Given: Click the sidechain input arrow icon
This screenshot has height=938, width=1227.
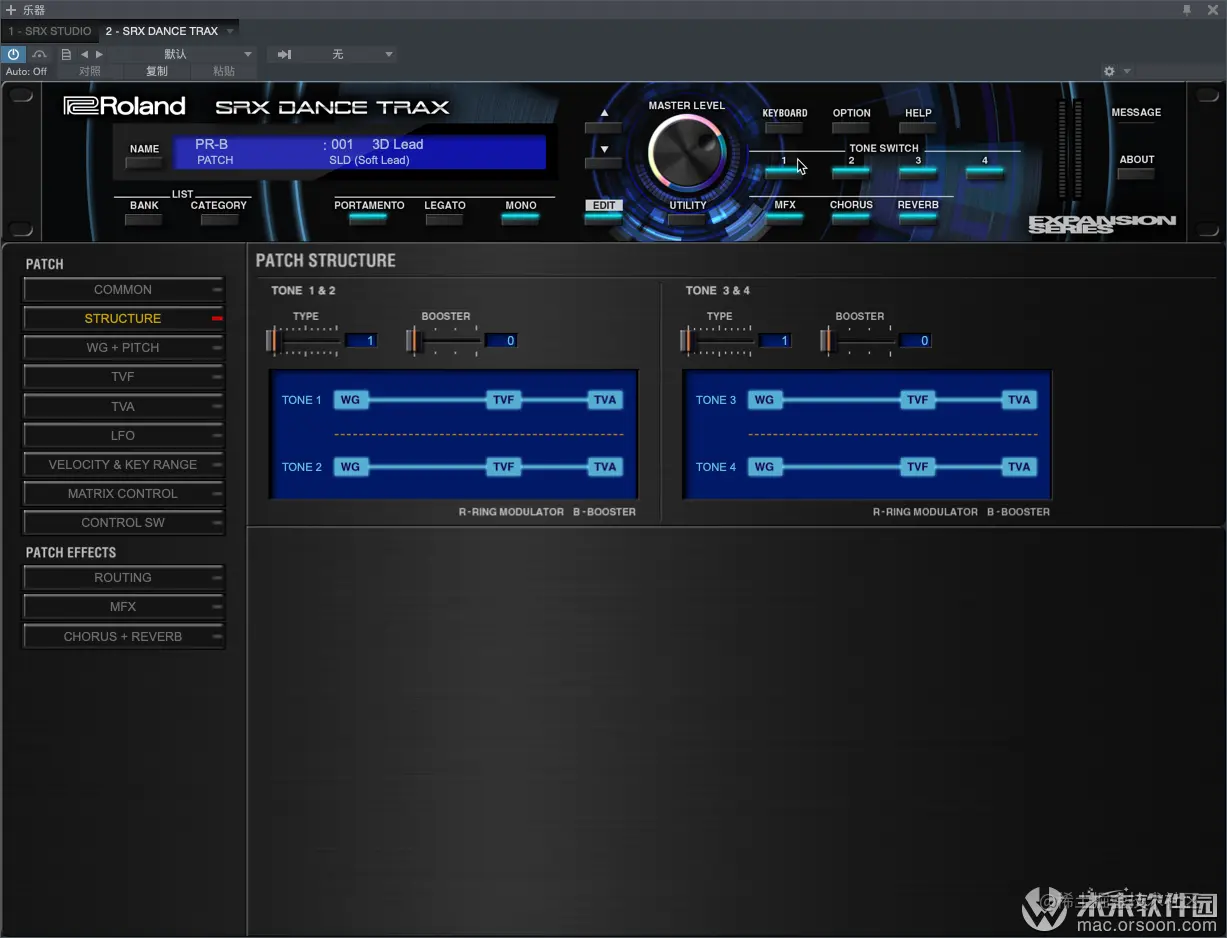Looking at the screenshot, I should click(x=285, y=54).
